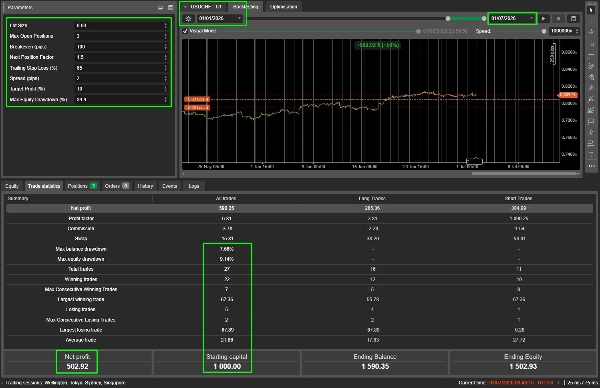
Task: Toggle the Visual Mode checkbox
Action: point(185,31)
